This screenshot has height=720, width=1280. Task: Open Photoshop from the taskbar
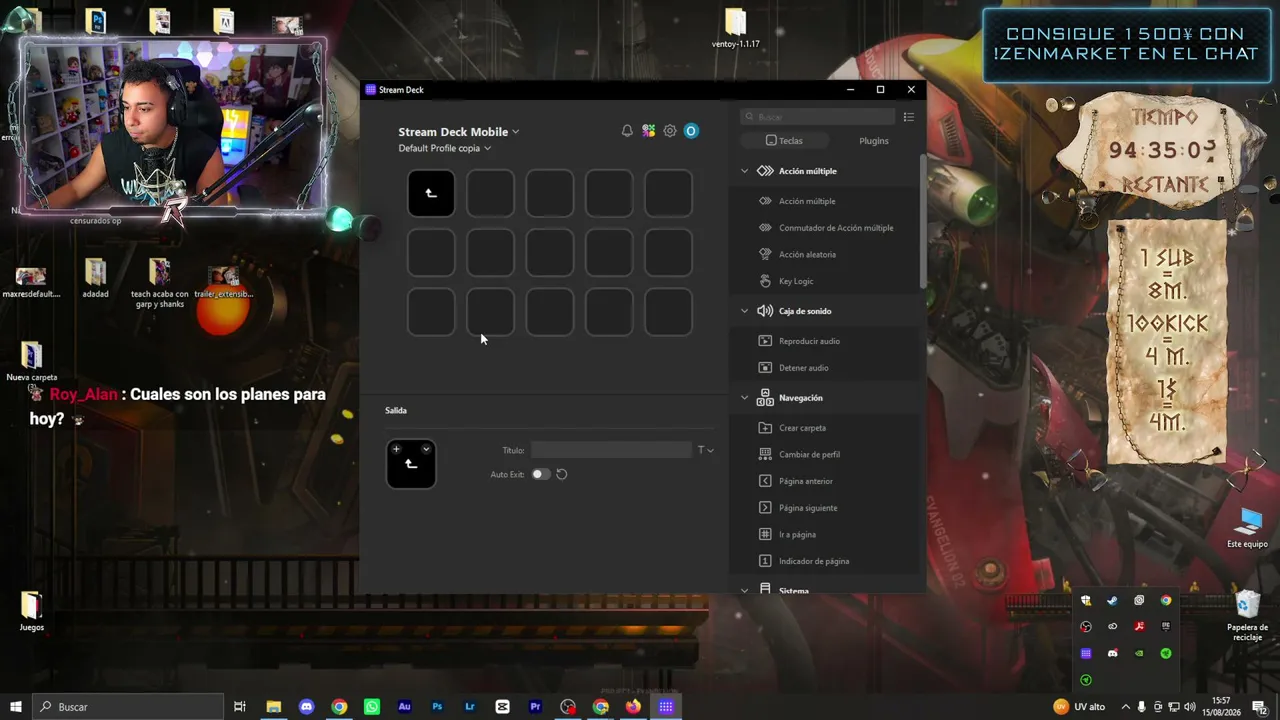point(437,707)
